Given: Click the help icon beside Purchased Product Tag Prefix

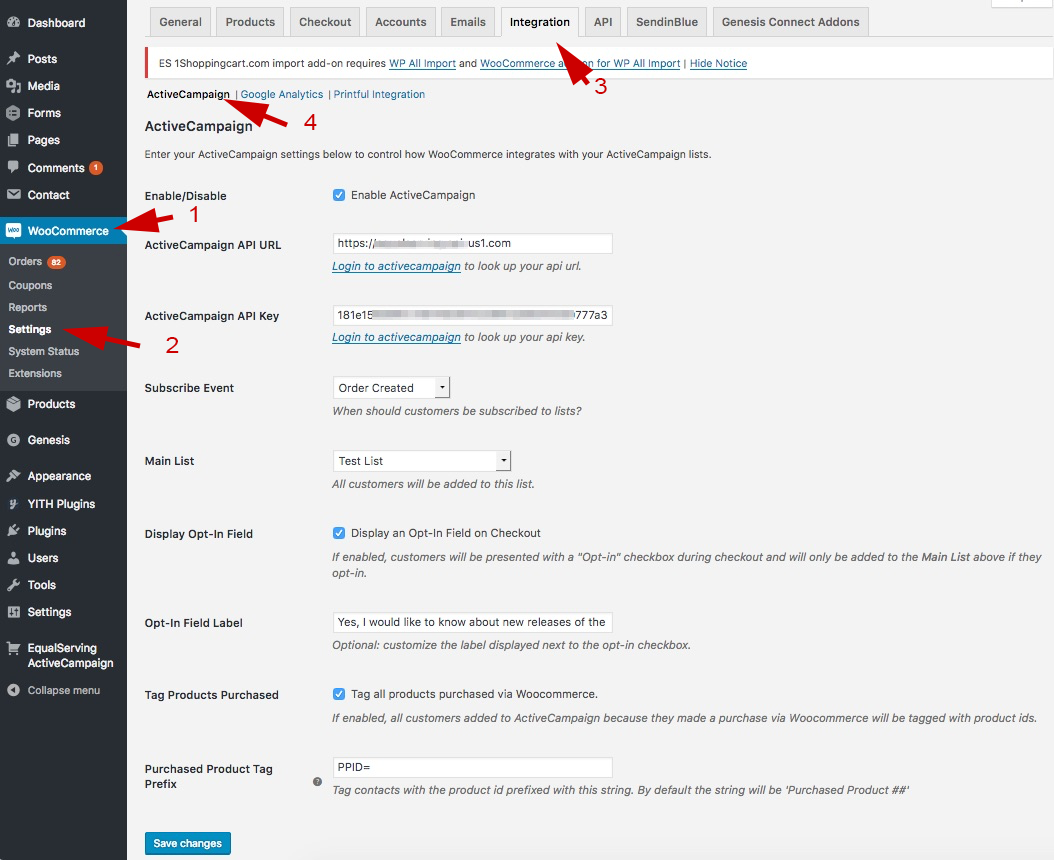Looking at the screenshot, I should (x=317, y=781).
